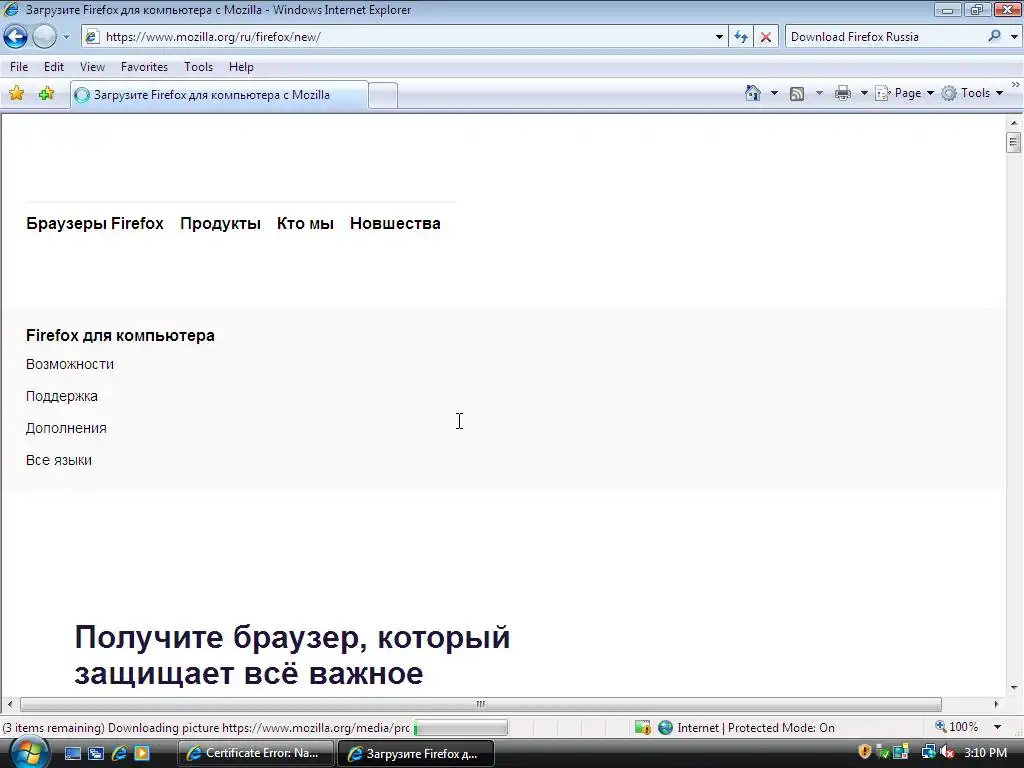Expand the address bar autocomplete dropdown
This screenshot has width=1024, height=768.
pyautogui.click(x=719, y=37)
